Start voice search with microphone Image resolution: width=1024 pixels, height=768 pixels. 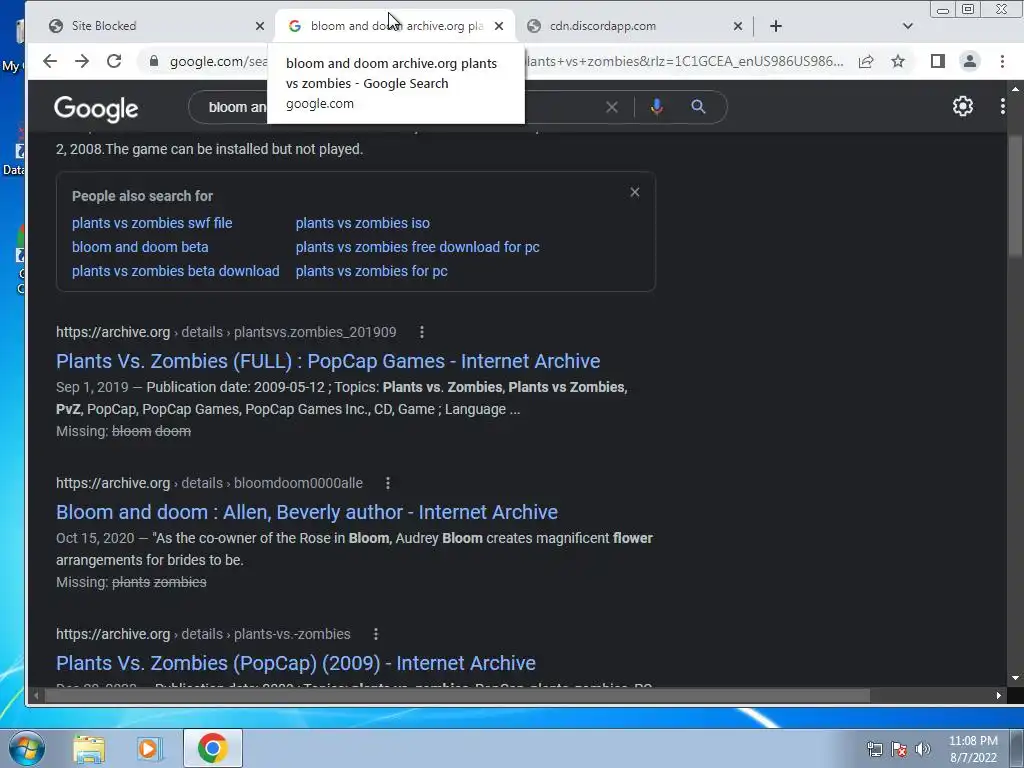pyautogui.click(x=657, y=107)
